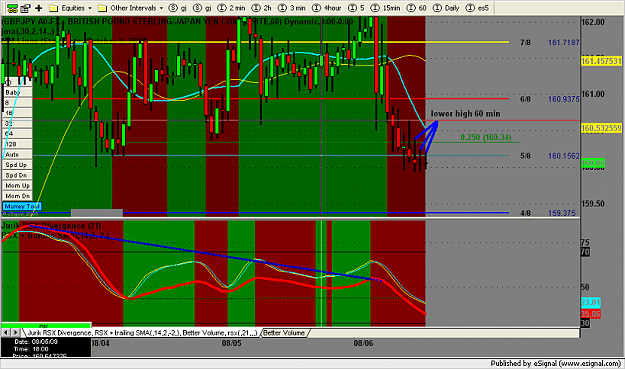Switch to the 4hour interval
625x369 pixels.
[327, 8]
